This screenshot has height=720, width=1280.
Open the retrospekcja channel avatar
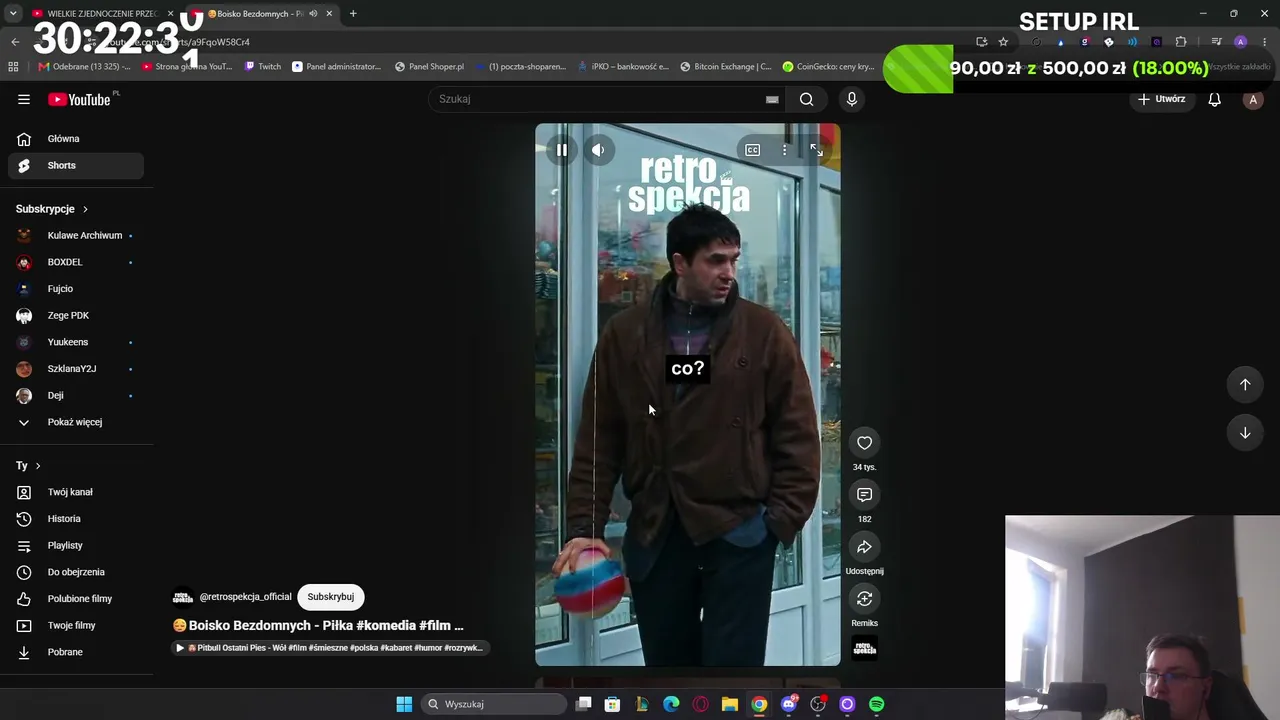coord(183,597)
